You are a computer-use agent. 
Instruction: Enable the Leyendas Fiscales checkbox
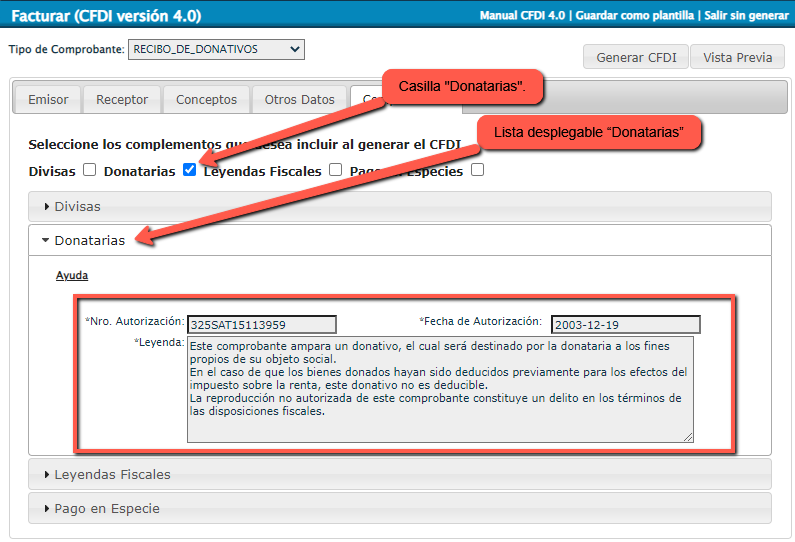pos(335,170)
